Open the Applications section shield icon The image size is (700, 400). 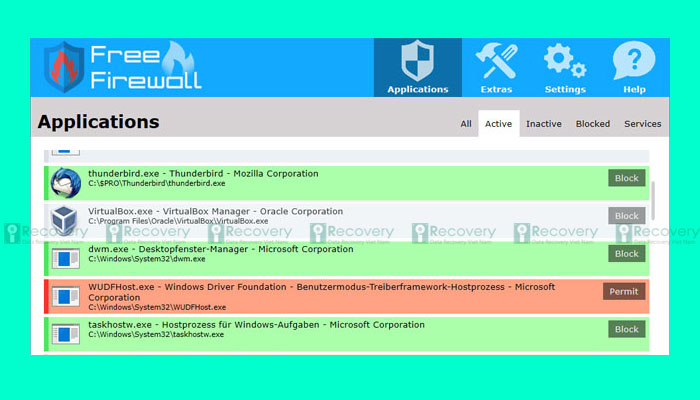(417, 61)
